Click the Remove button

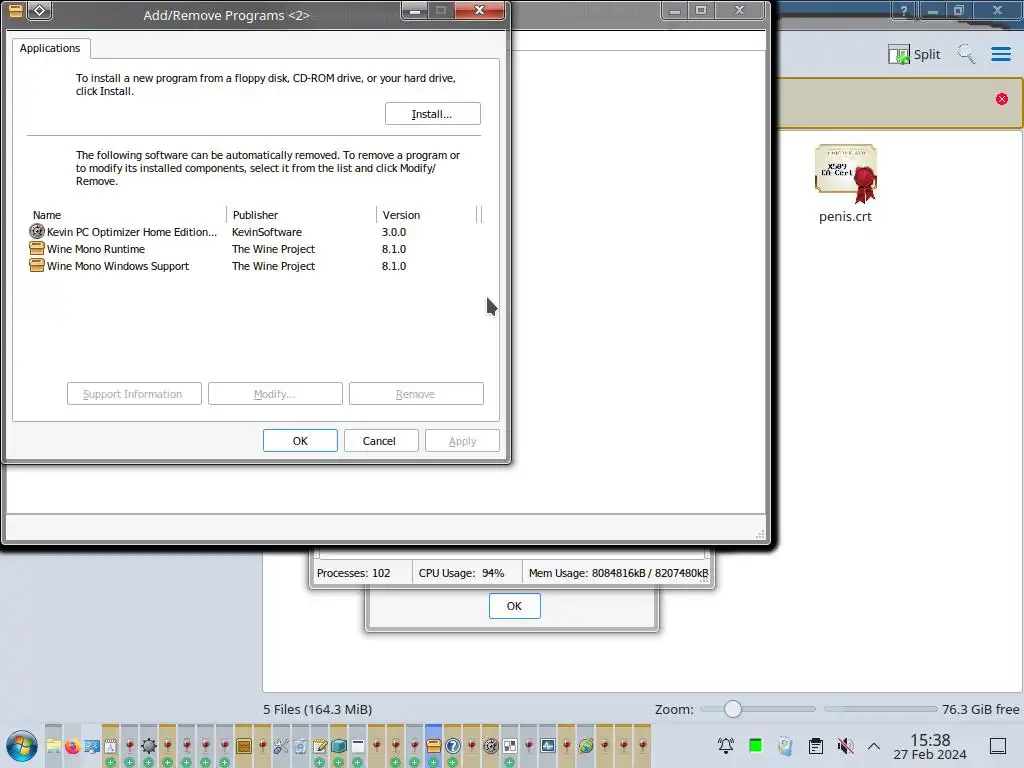click(416, 394)
